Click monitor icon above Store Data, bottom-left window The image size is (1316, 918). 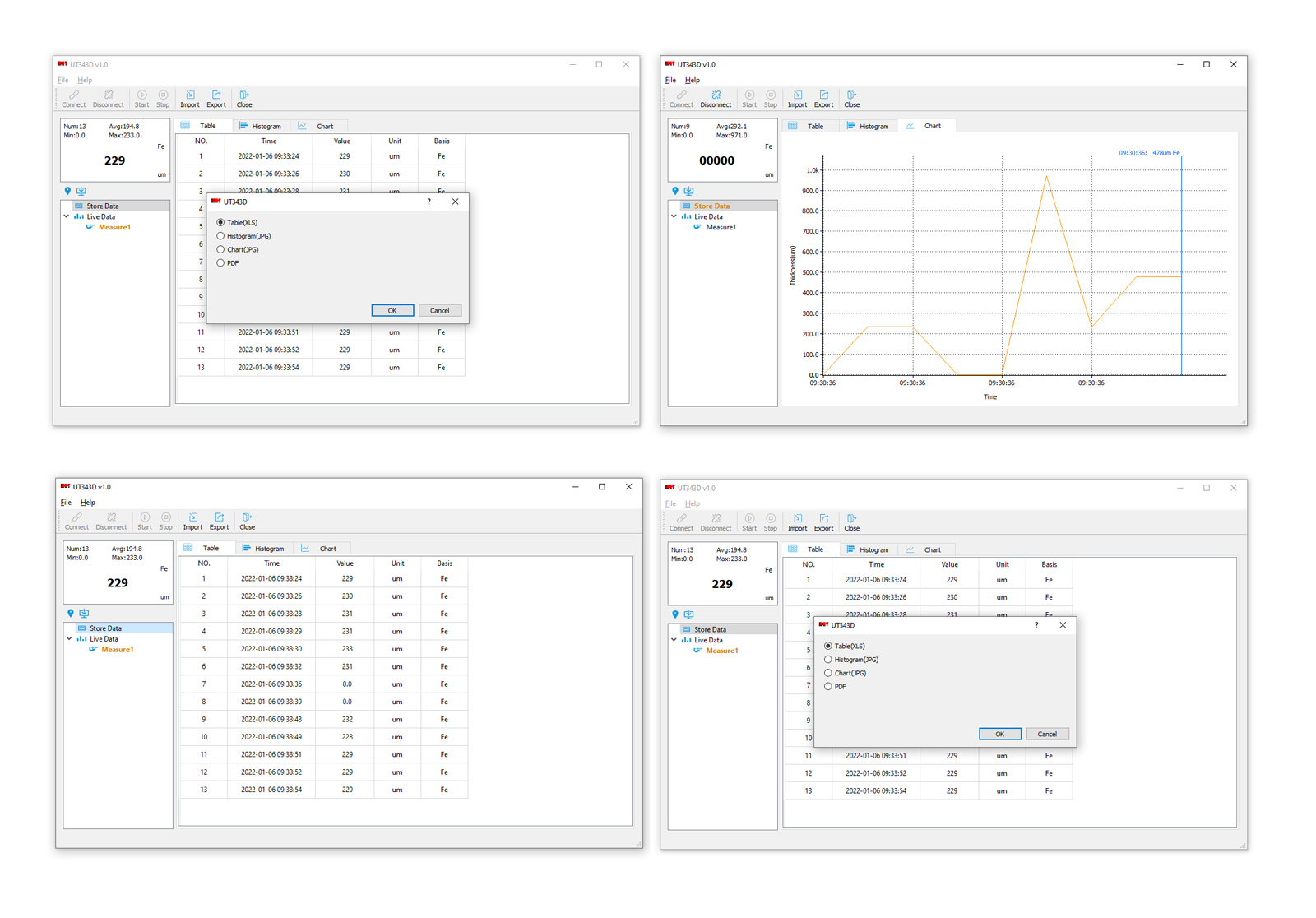[84, 614]
